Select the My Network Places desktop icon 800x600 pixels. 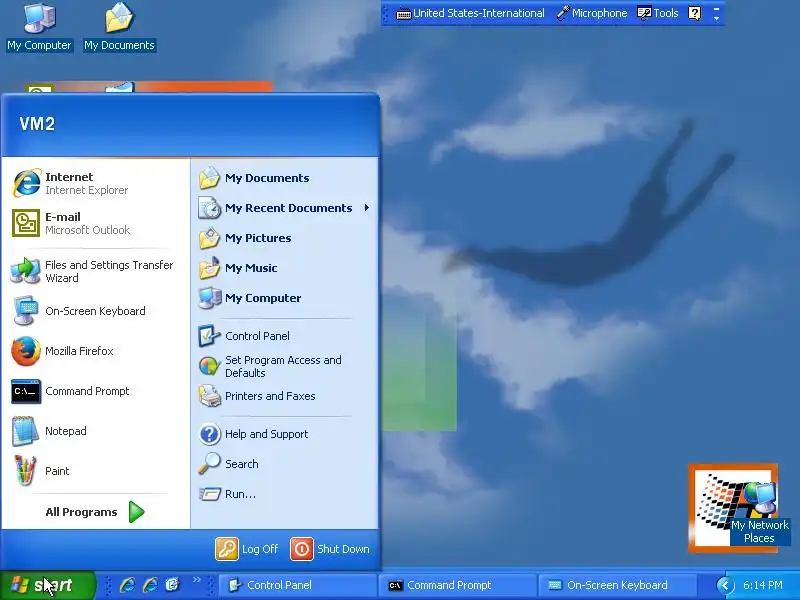coord(759,512)
